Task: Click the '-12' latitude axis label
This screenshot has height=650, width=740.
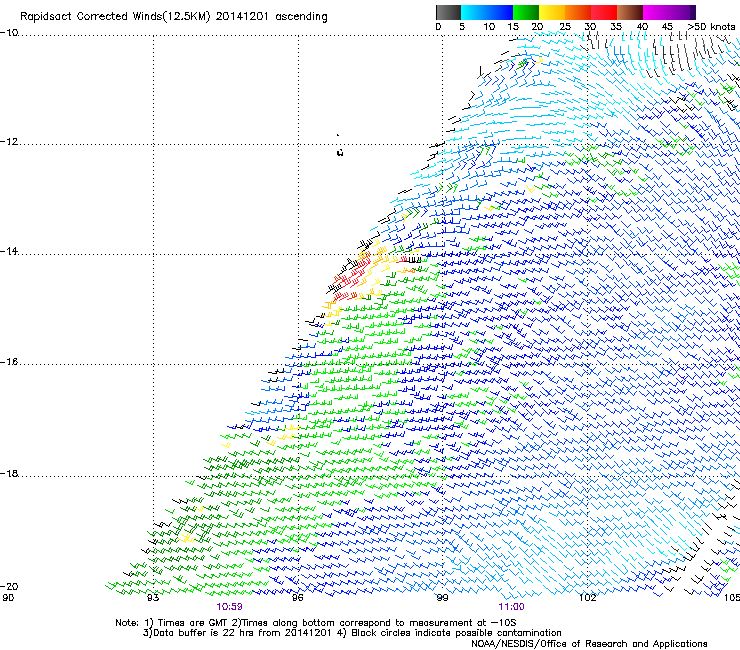Action: coord(9,142)
